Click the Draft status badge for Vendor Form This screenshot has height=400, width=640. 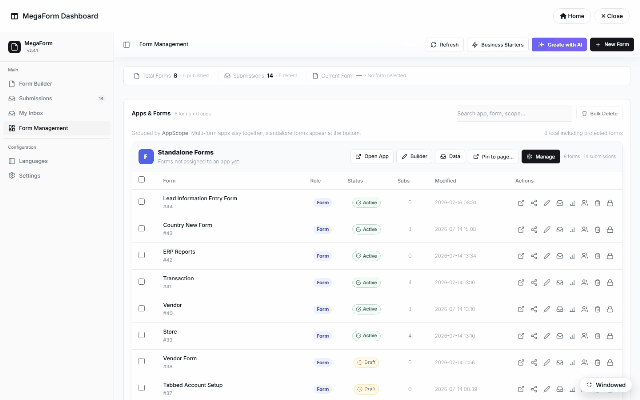[366, 362]
